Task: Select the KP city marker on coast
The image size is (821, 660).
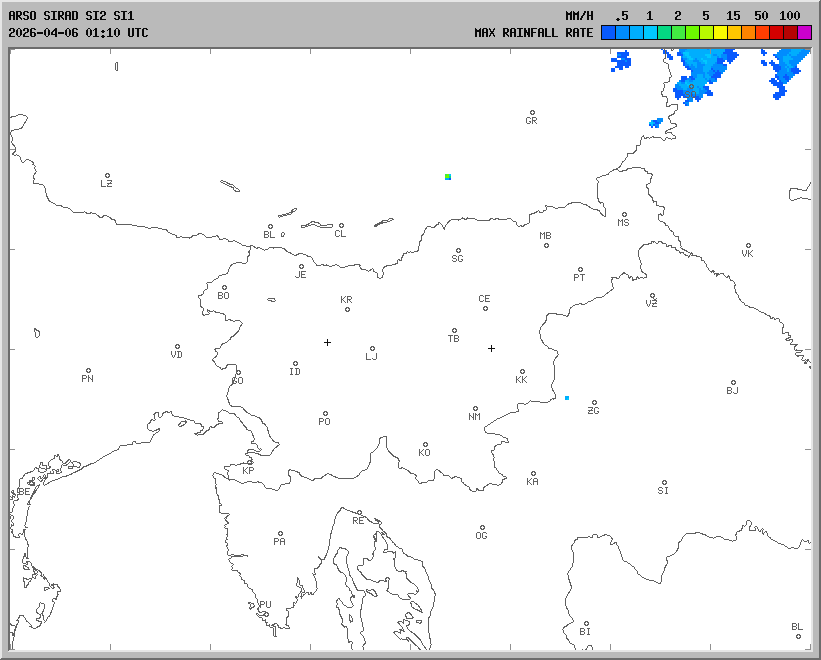Action: pos(250,462)
